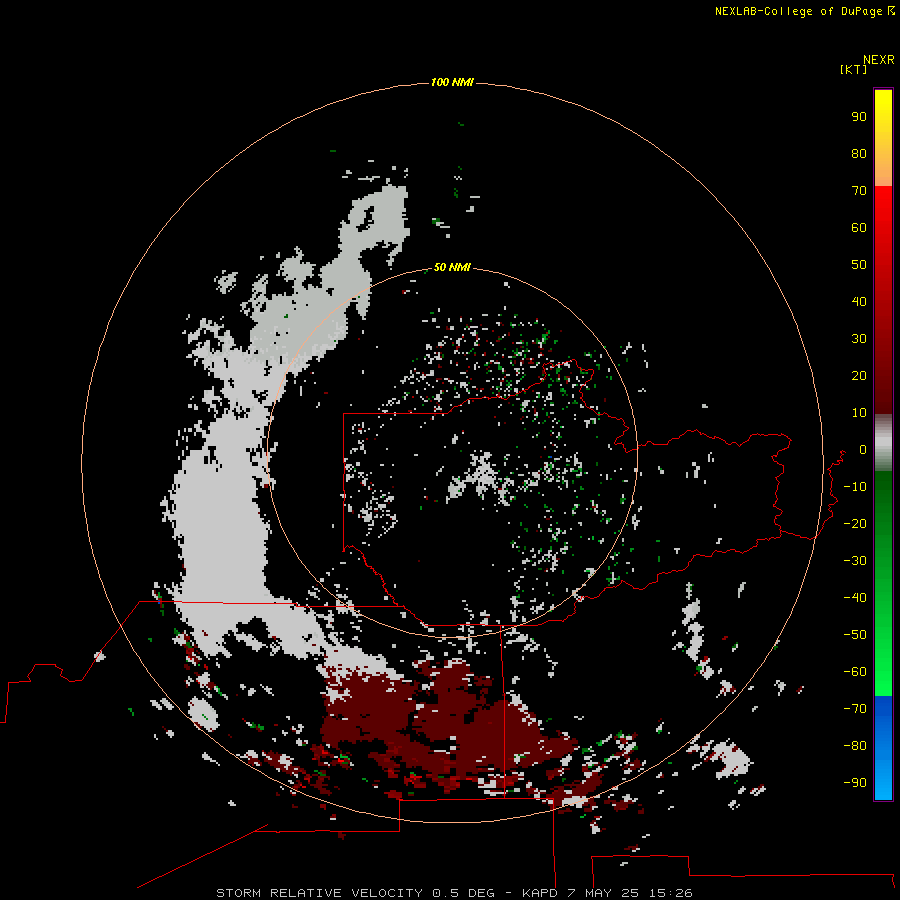This screenshot has width=900, height=900.
Task: Click the 0 value on the velocity scale
Action: [x=863, y=449]
